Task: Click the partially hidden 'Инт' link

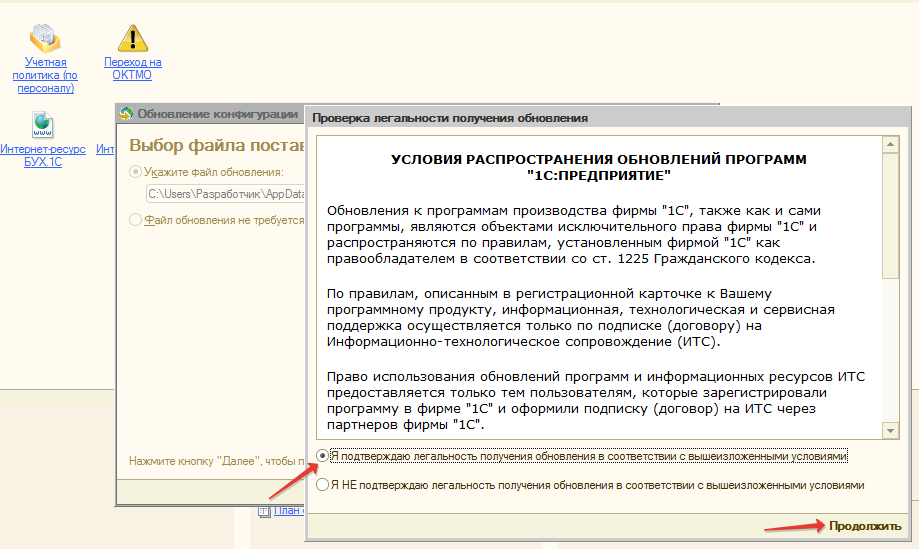Action: pos(105,149)
